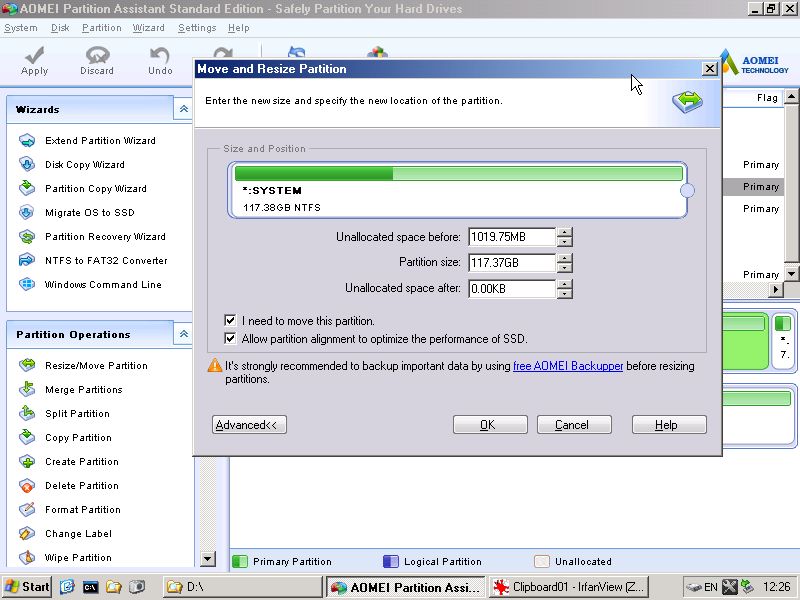
Task: Click Unallocated space after input field
Action: [x=512, y=289]
